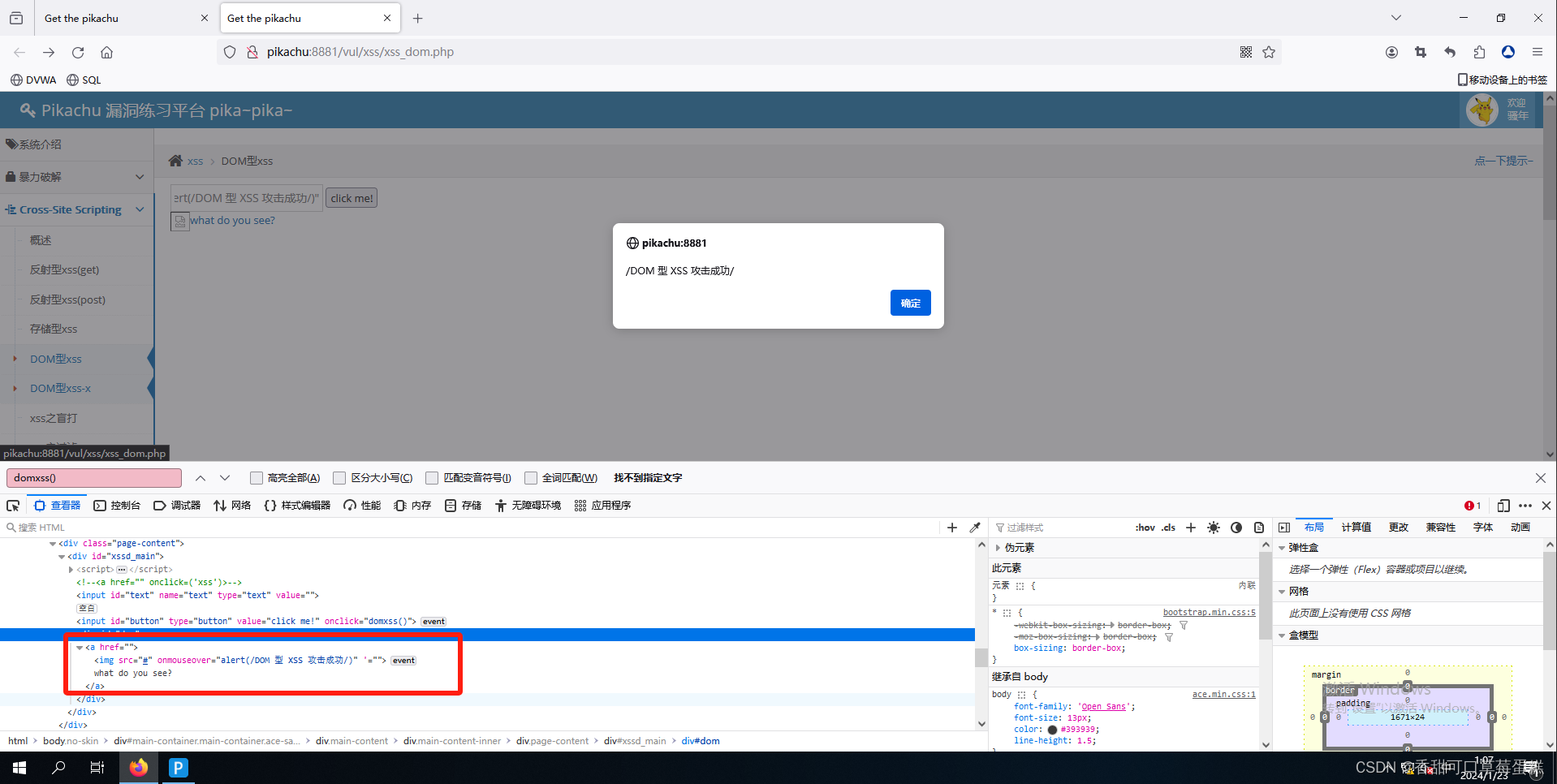Screen dimensions: 1557x784
Task: Open Firefox from the Windows taskbar
Action: (x=139, y=767)
